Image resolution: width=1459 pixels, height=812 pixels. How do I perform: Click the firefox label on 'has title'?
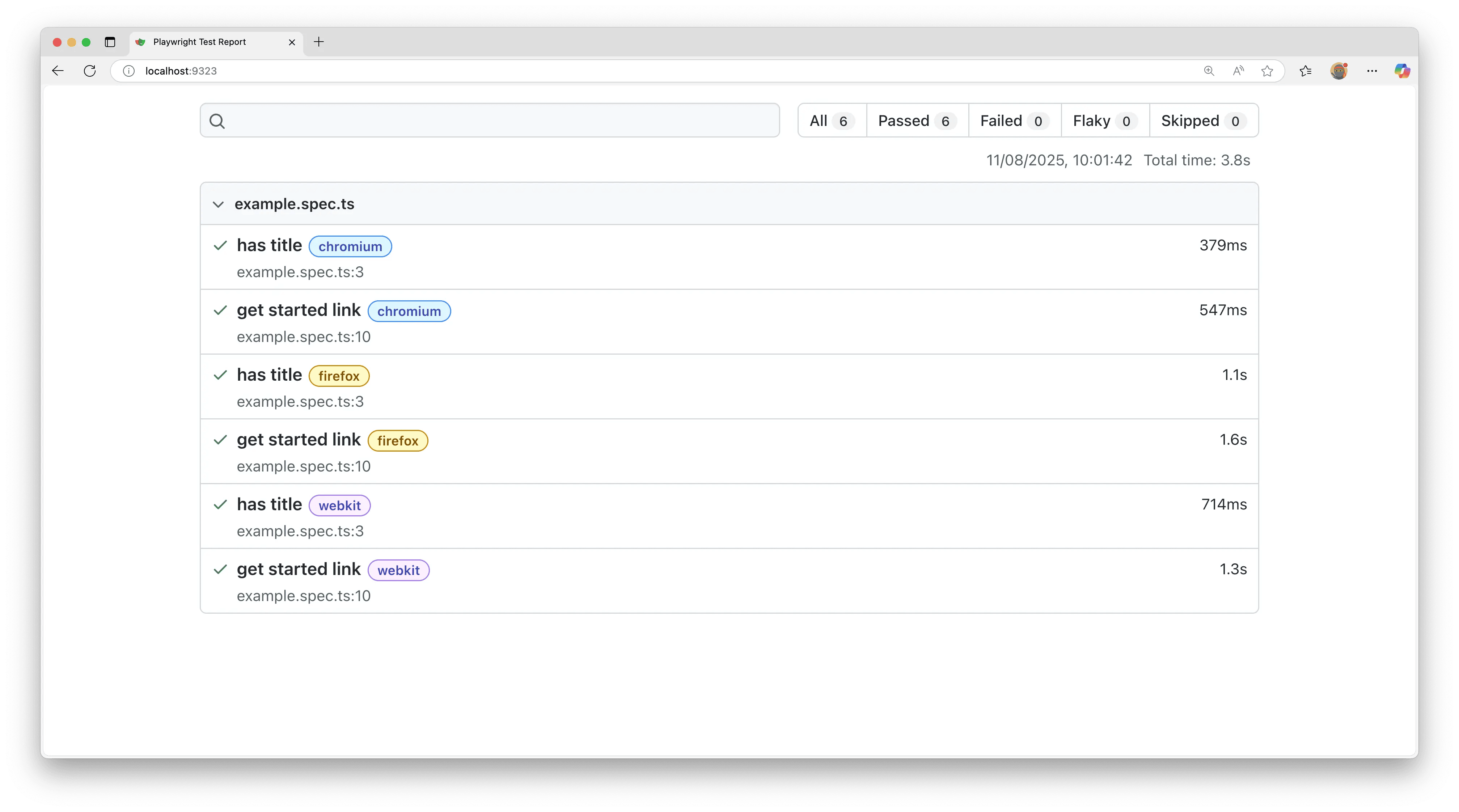coord(339,376)
